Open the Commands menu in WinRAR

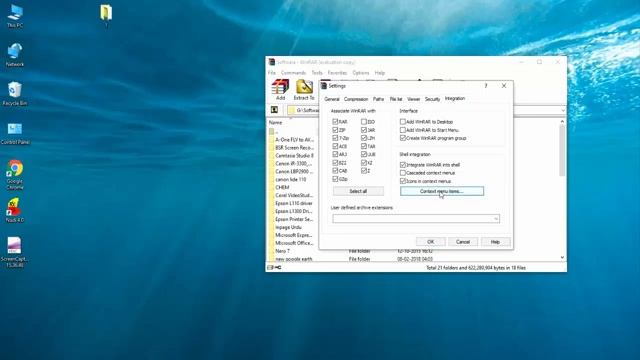click(x=293, y=73)
